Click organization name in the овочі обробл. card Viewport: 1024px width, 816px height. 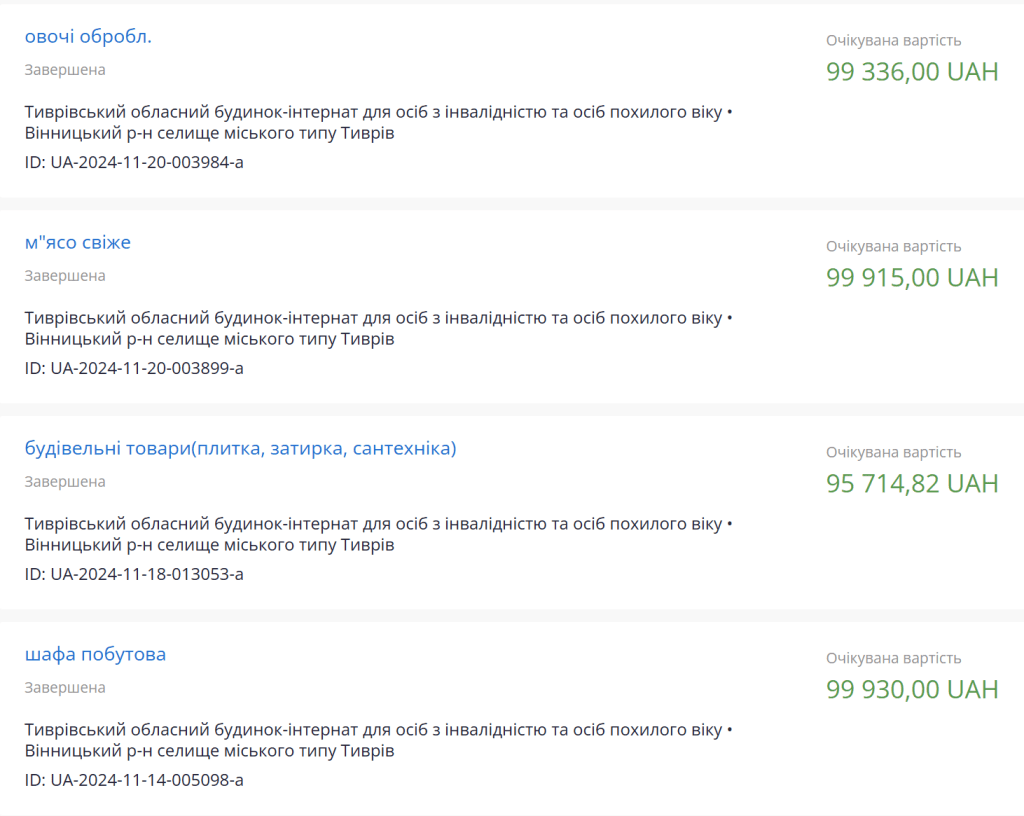point(372,112)
